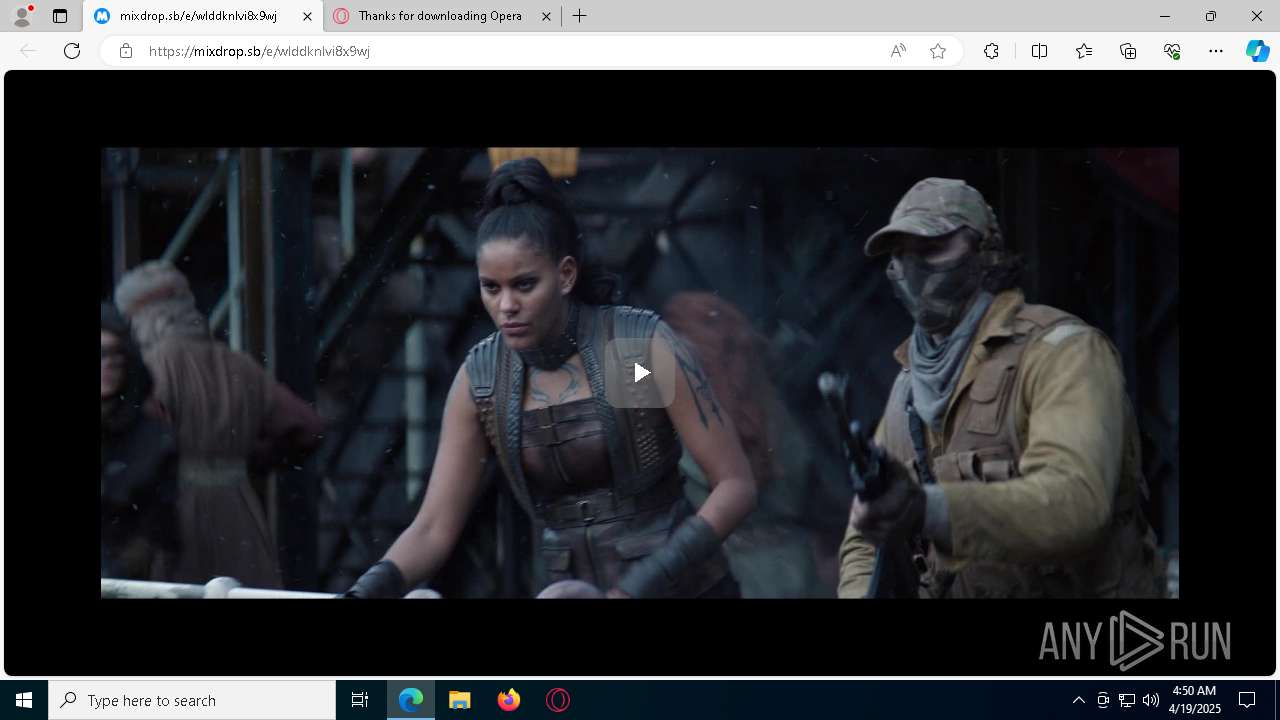Screen dimensions: 1280x720
Task: Open File Explorer from taskbar
Action: 460,700
